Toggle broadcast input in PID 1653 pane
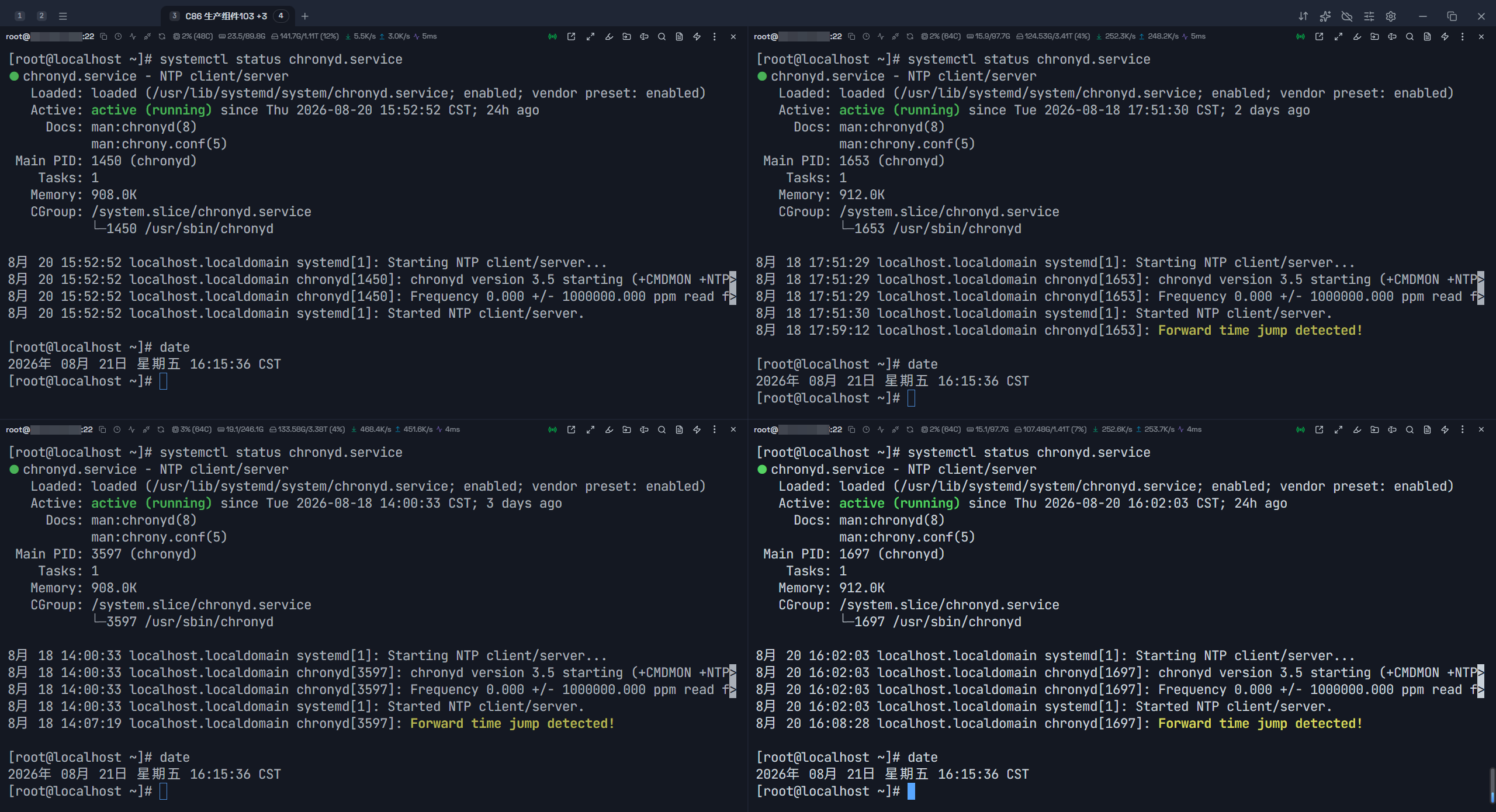1496x812 pixels. (1300, 36)
